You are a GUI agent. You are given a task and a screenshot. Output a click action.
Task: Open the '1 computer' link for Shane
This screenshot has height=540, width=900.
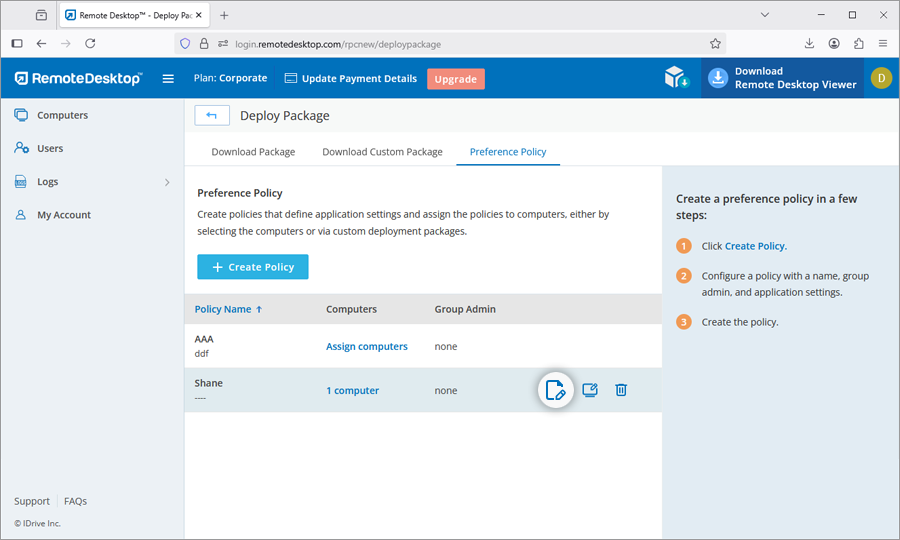coord(352,390)
